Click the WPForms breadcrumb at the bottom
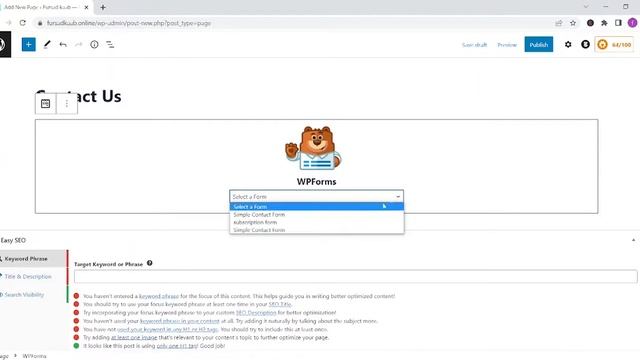Image resolution: width=640 pixels, height=360 pixels. coord(34,356)
